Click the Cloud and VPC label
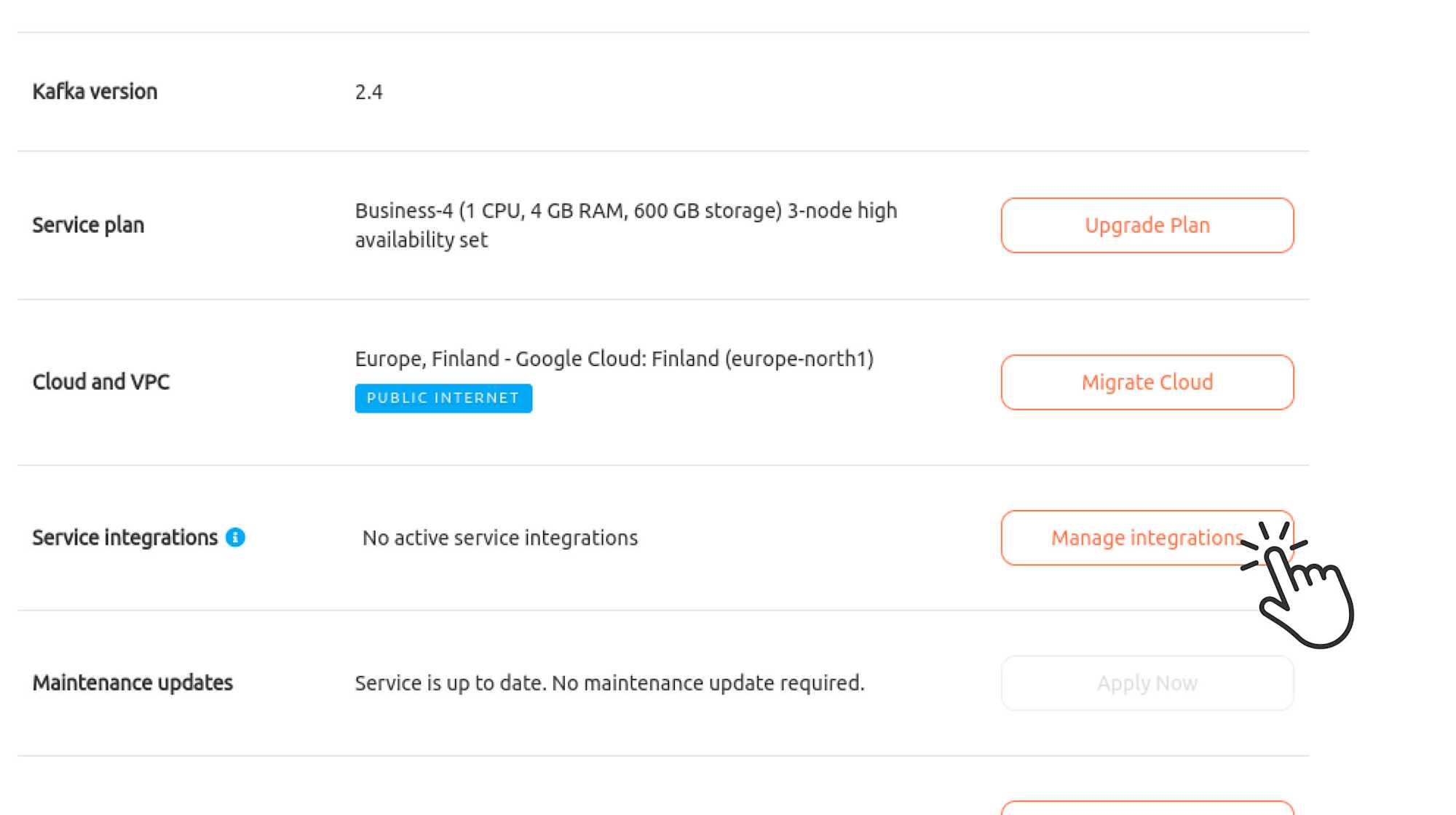1456x815 pixels. pyautogui.click(x=101, y=382)
